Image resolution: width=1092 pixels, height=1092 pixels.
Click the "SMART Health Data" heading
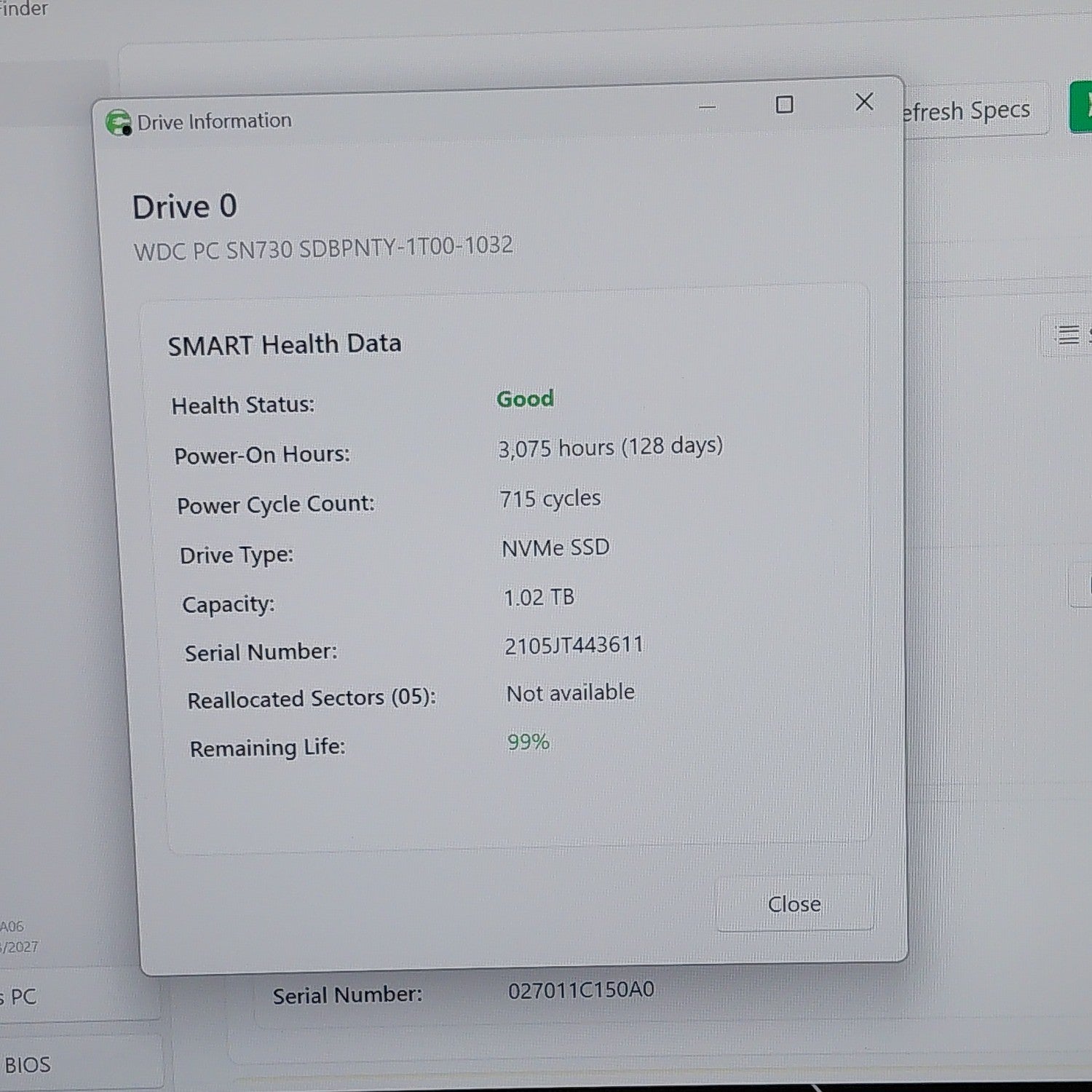click(284, 344)
